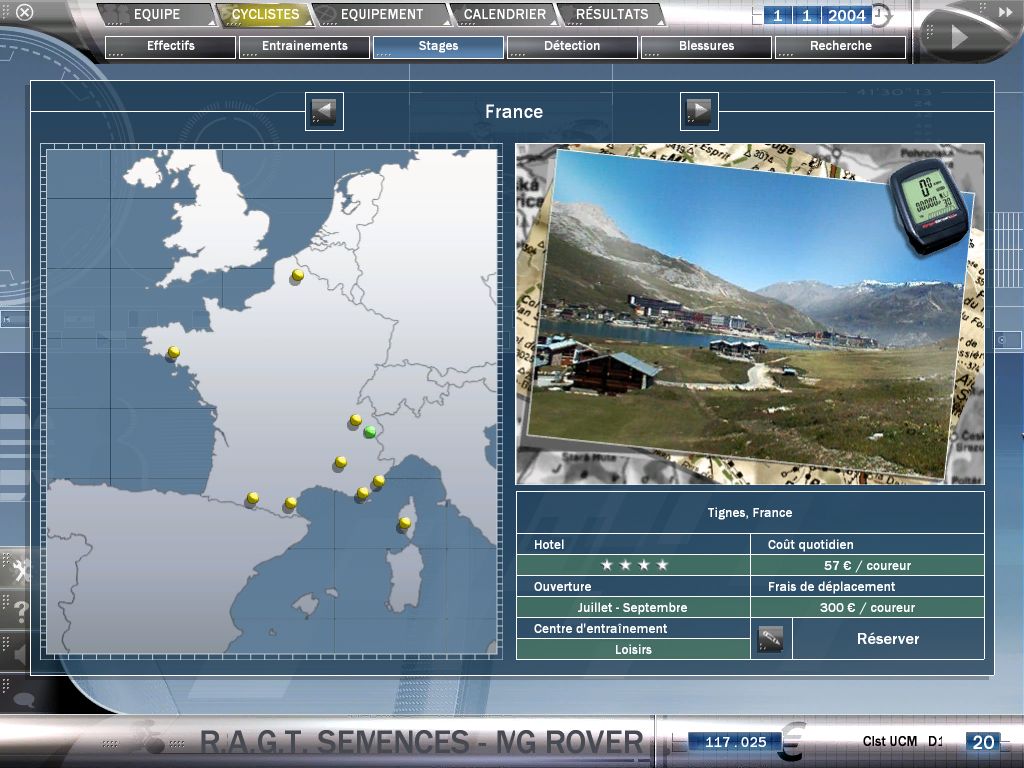1024x768 pixels.
Task: Switch to the Entraînements tab
Action: pos(304,46)
